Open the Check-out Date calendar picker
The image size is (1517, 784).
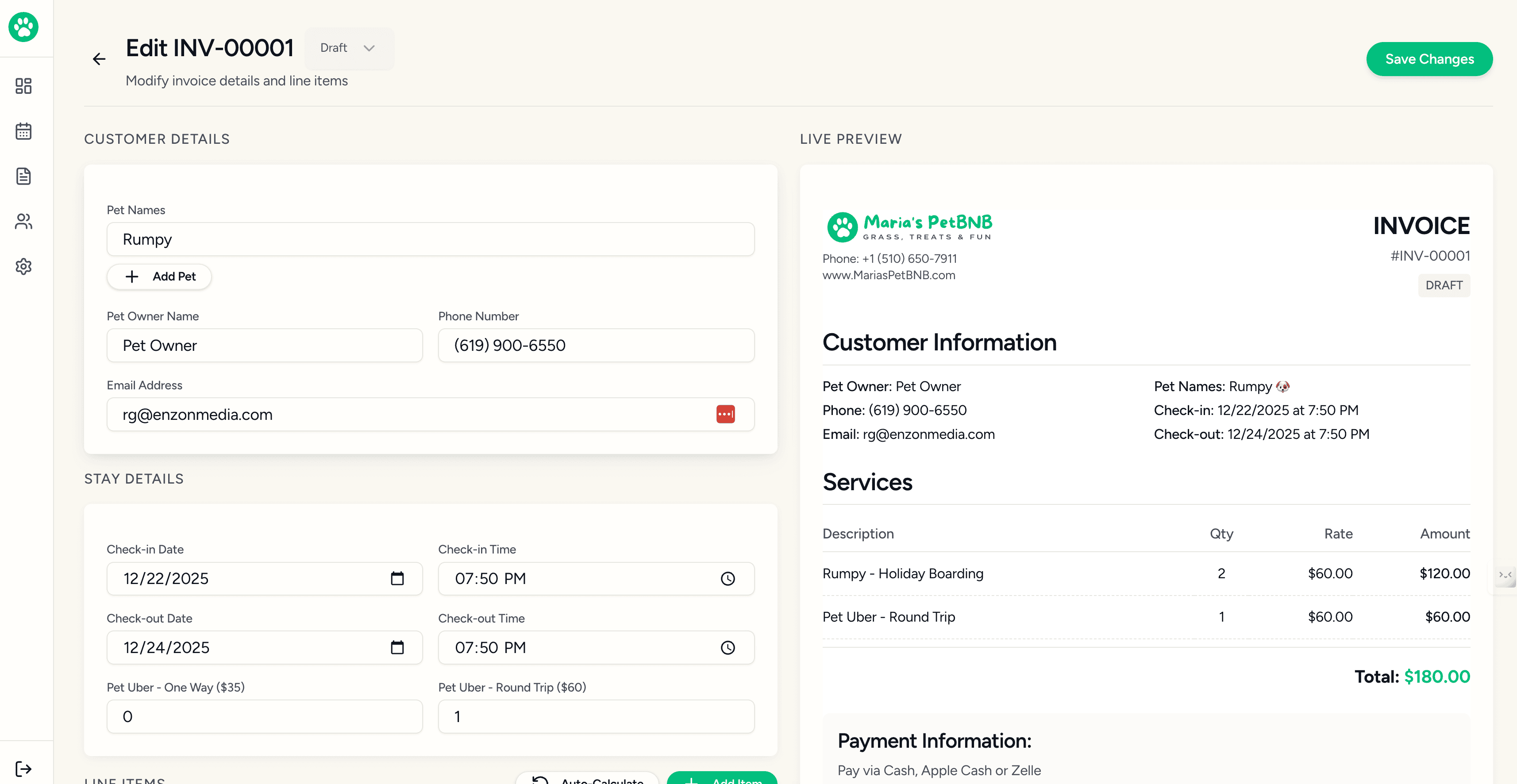398,647
